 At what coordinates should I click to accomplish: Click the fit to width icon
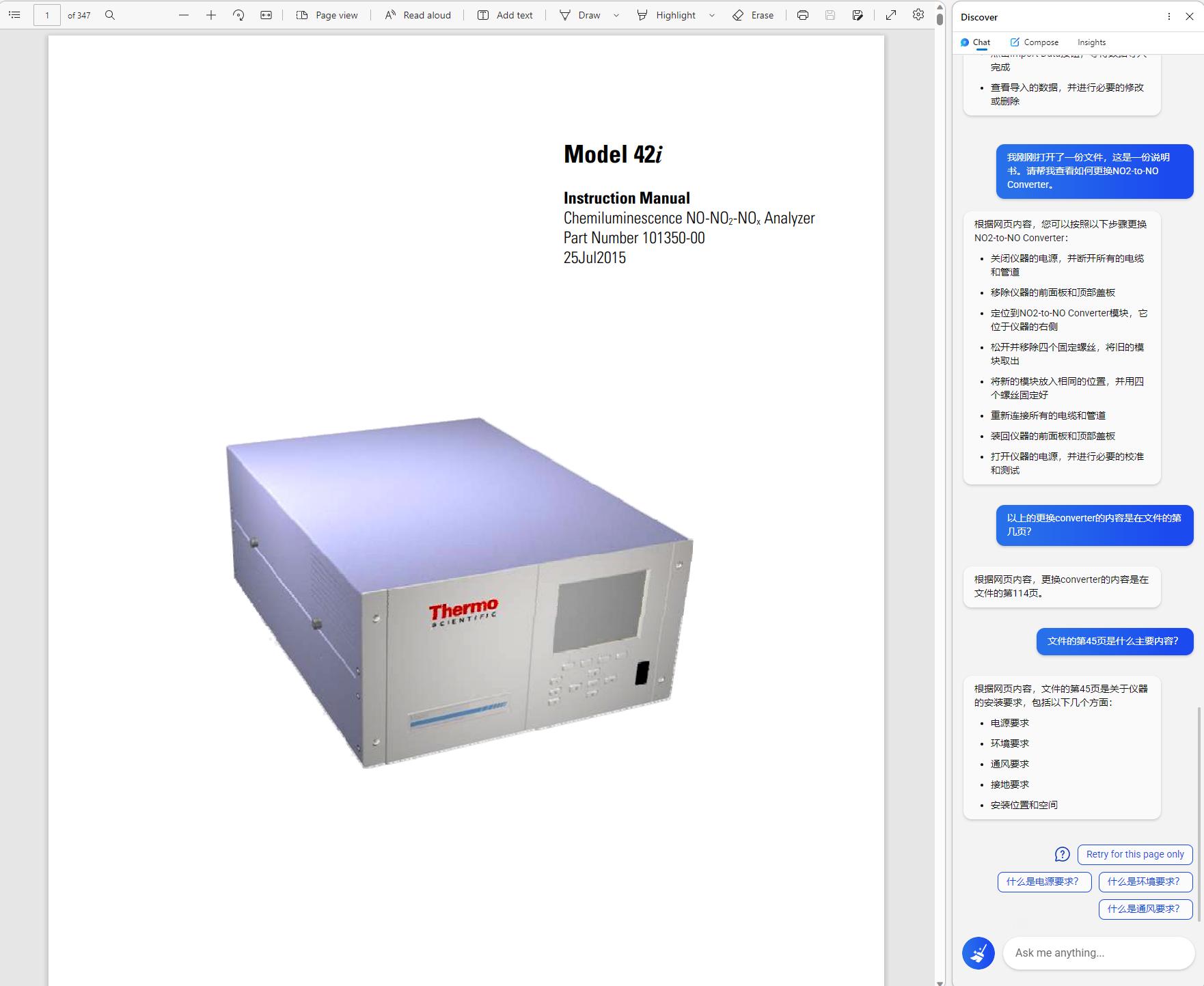pyautogui.click(x=266, y=14)
